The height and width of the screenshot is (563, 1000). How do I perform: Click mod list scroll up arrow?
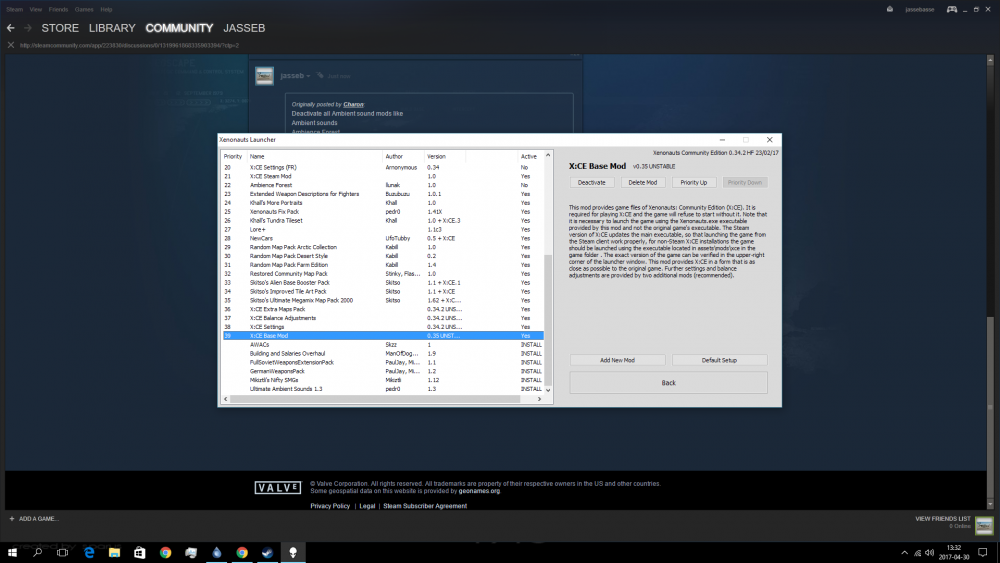pos(548,155)
